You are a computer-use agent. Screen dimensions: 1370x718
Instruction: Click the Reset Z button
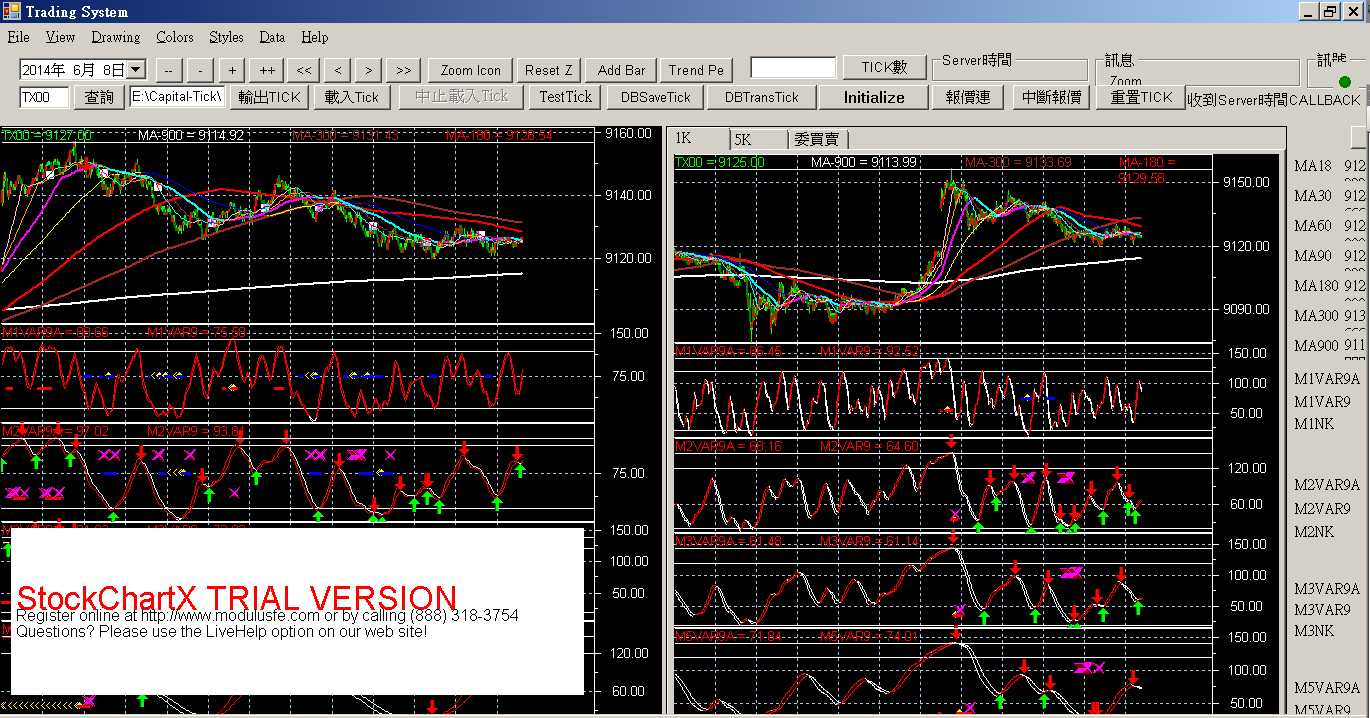pos(549,70)
